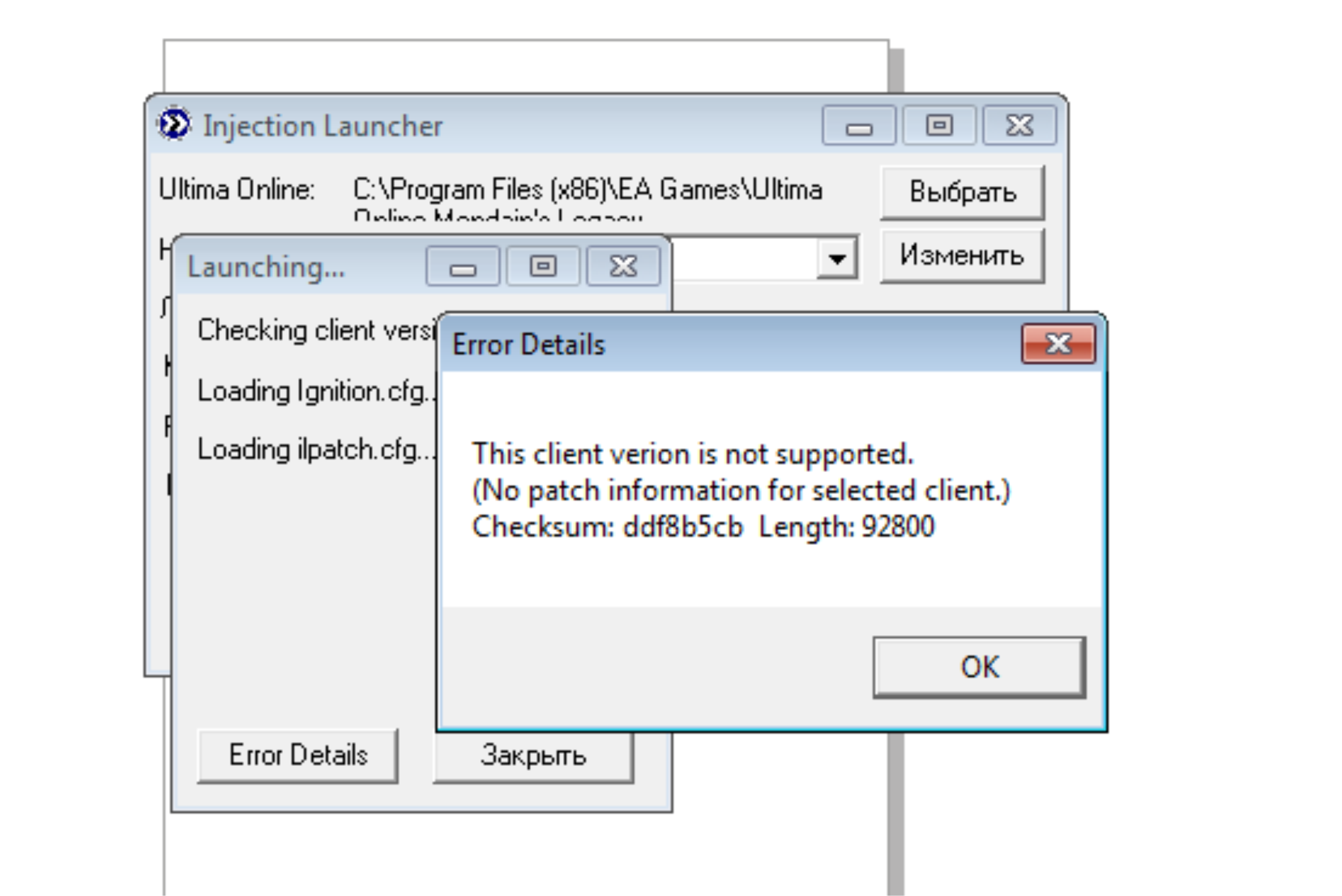Click the Выбрать button in Injection Launcher
The image size is (1342, 896).
coord(962,192)
